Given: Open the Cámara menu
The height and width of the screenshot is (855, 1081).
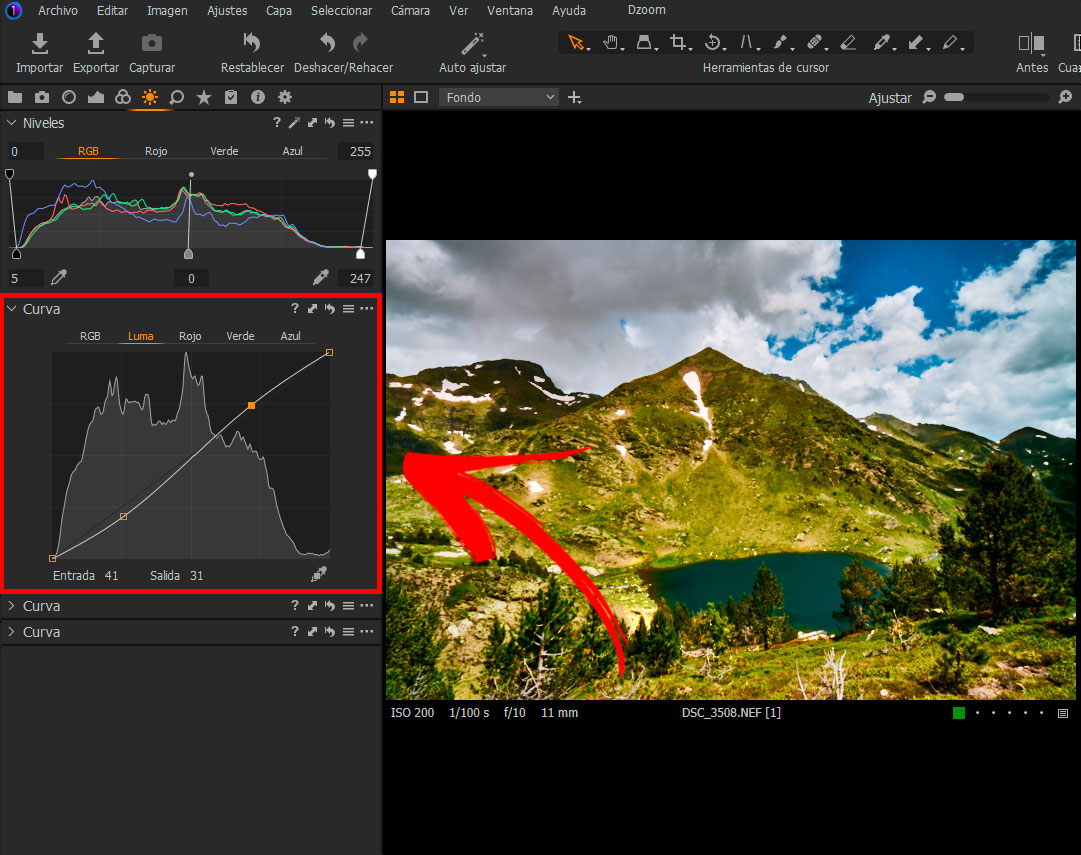Looking at the screenshot, I should pyautogui.click(x=410, y=10).
